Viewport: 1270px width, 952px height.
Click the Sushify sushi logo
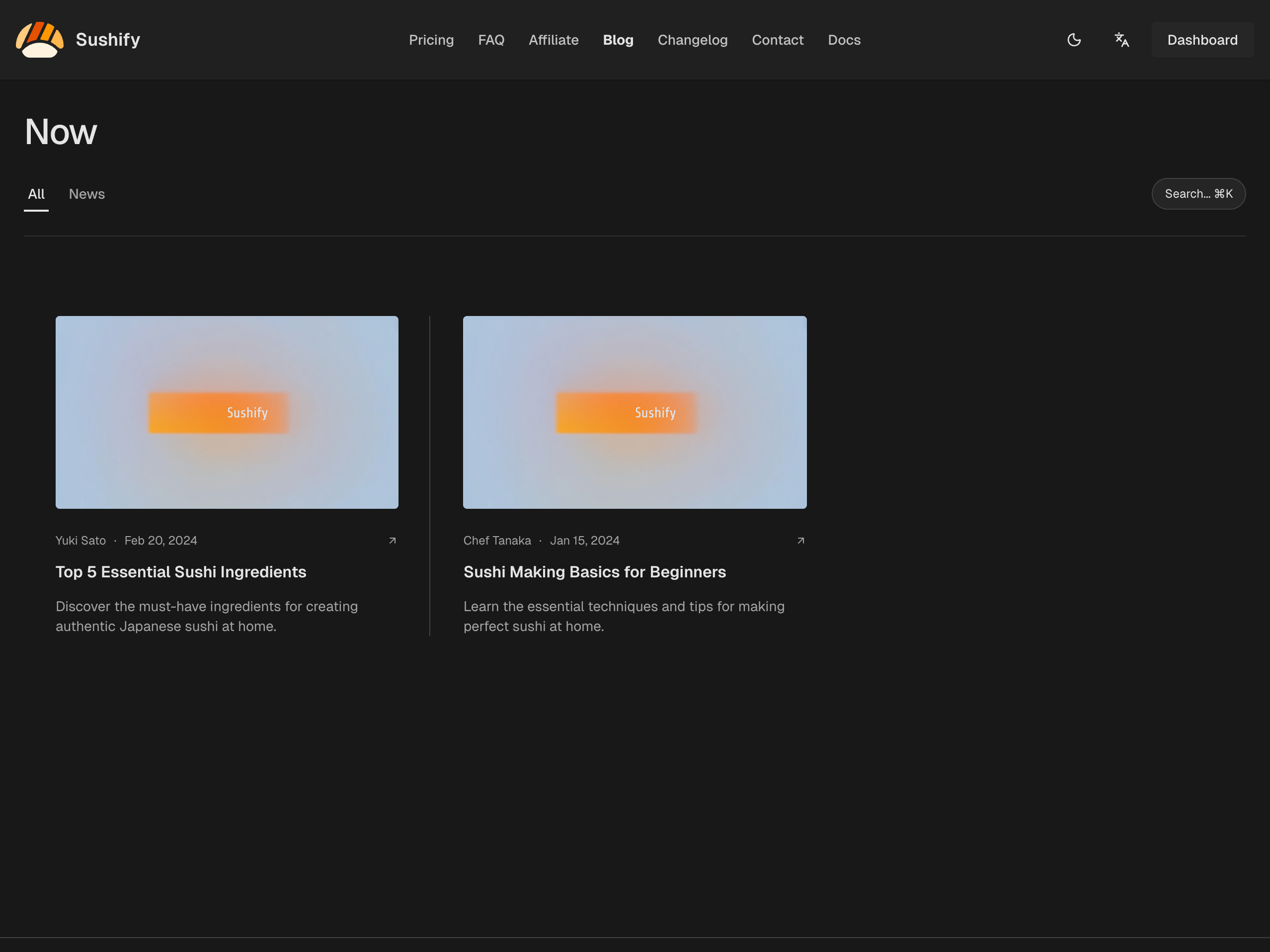click(x=40, y=40)
